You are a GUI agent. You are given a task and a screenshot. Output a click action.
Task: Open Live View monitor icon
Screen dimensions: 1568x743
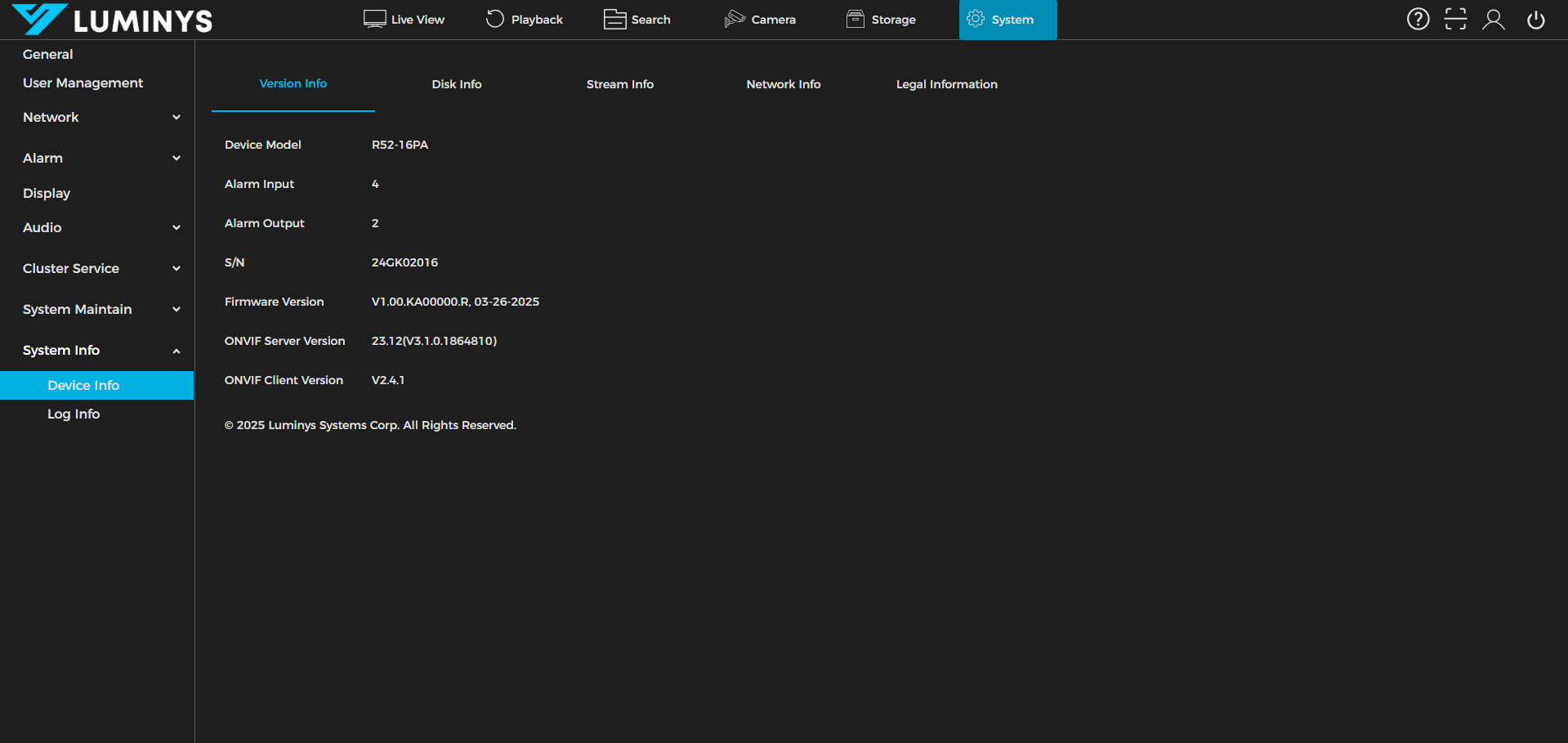tap(374, 20)
